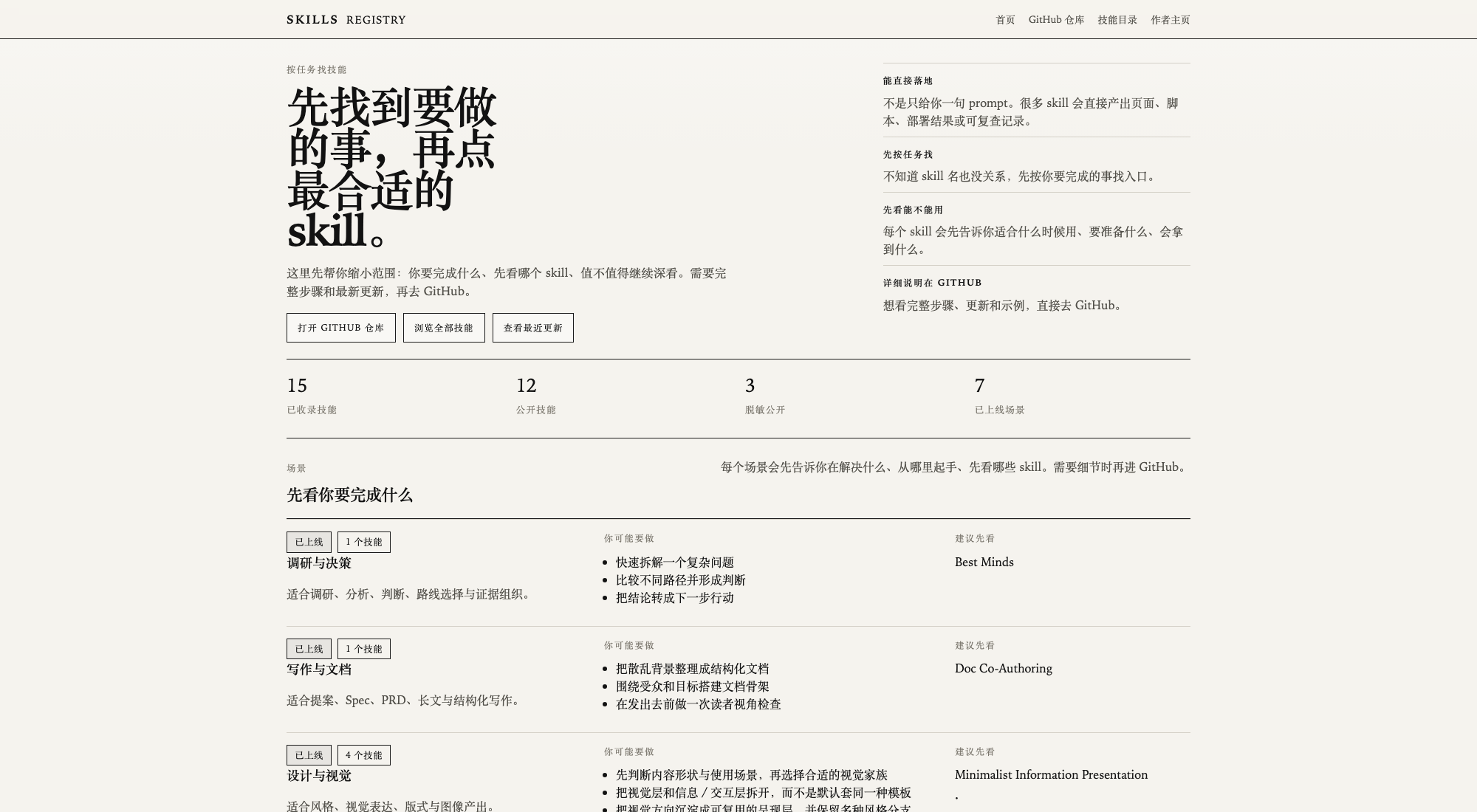This screenshot has height=812, width=1477.
Task: Select the 12 公开技能 statistic
Action: [x=536, y=396]
